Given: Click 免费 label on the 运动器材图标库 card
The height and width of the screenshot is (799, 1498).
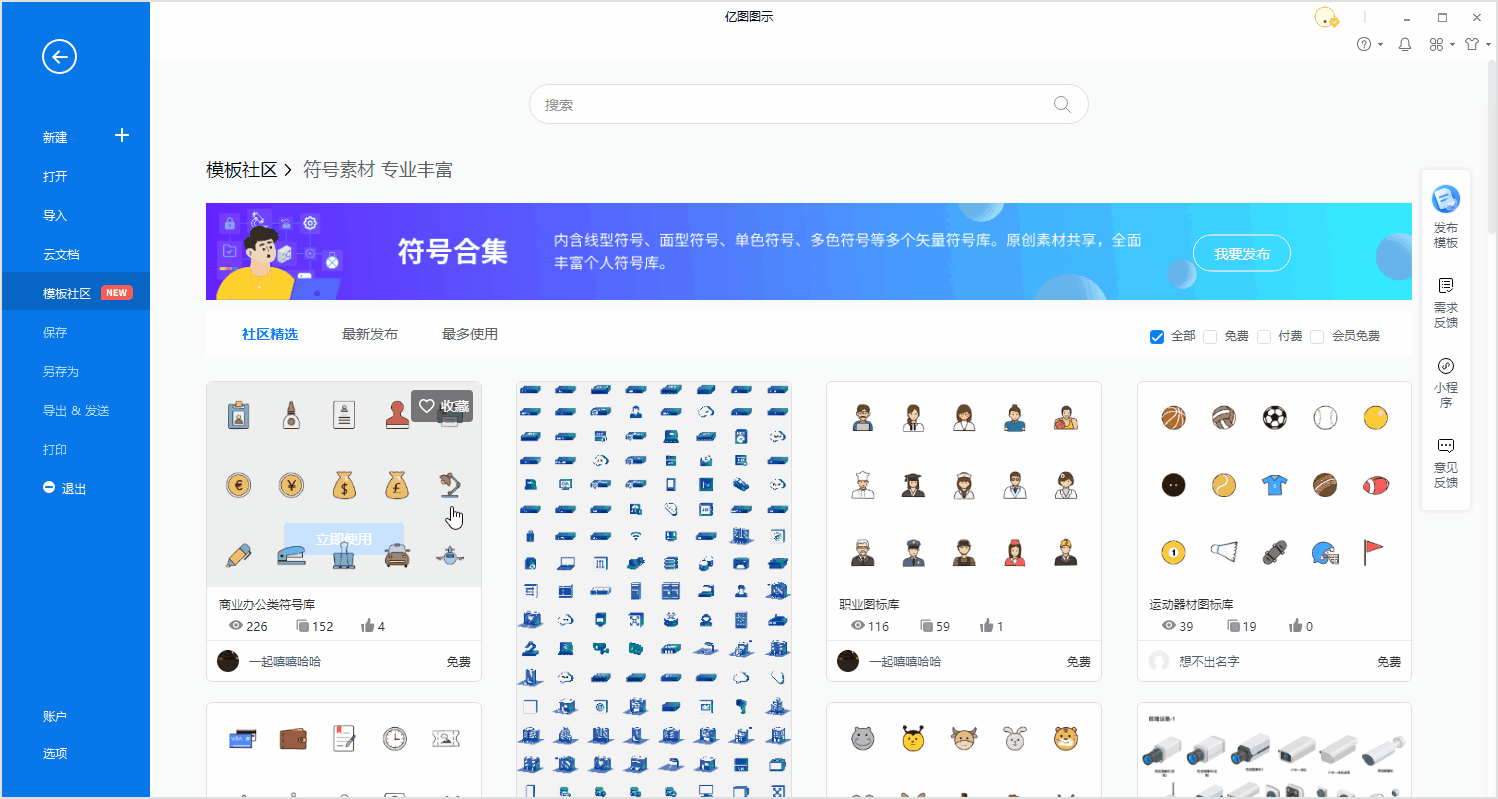Looking at the screenshot, I should (x=1389, y=661).
